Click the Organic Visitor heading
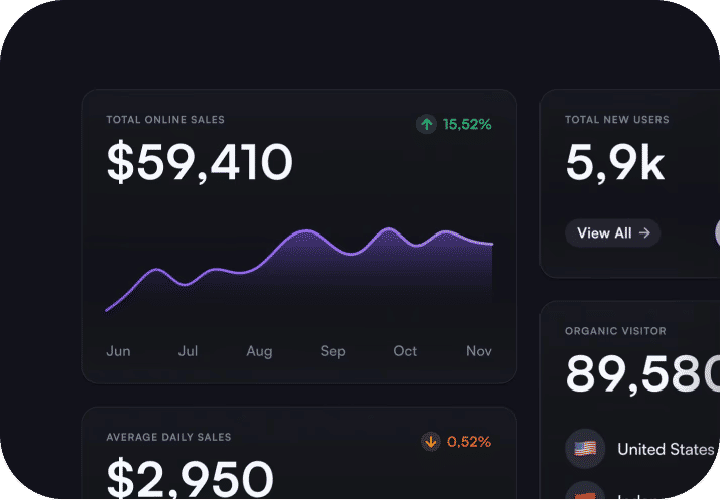The height and width of the screenshot is (500, 720). click(616, 331)
